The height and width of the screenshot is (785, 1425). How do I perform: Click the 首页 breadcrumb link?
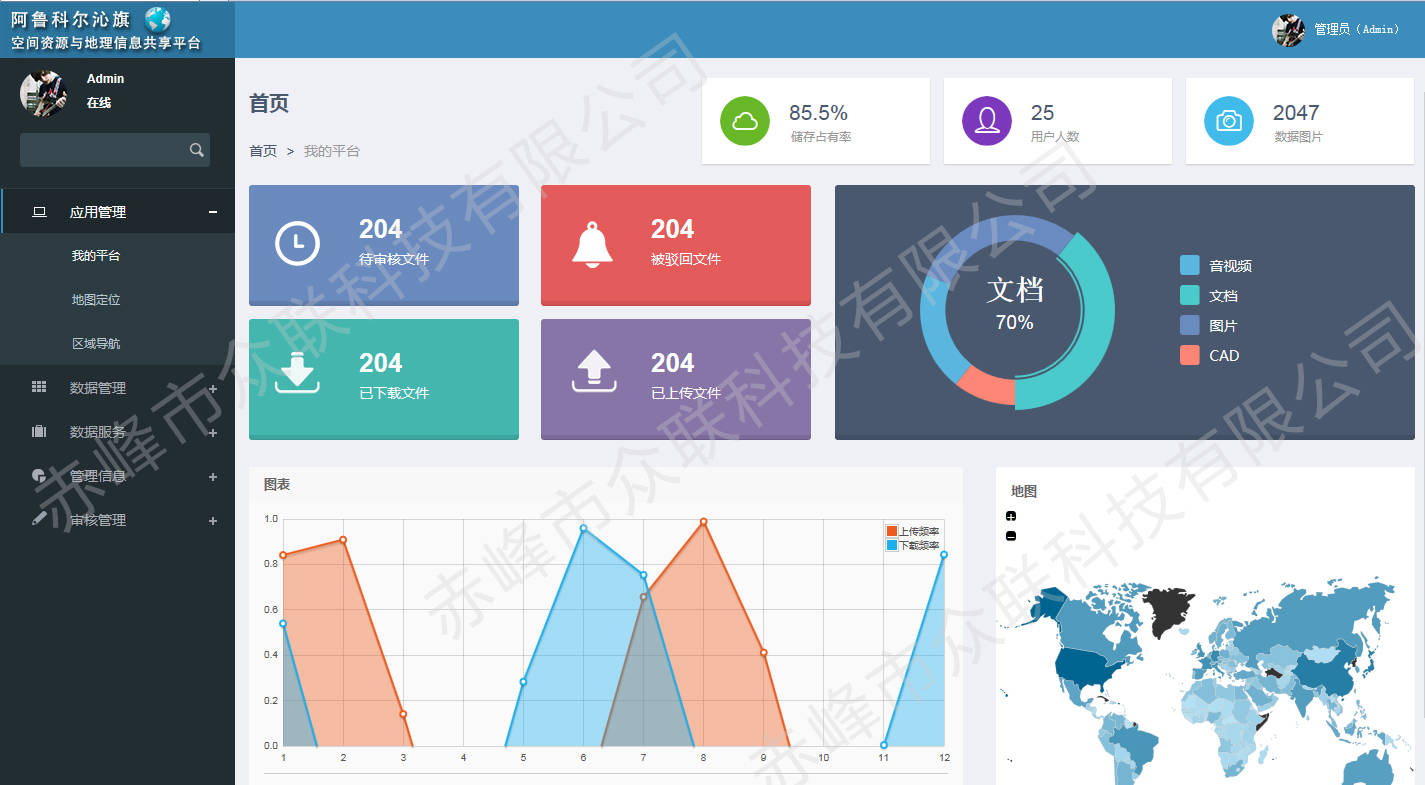[263, 151]
